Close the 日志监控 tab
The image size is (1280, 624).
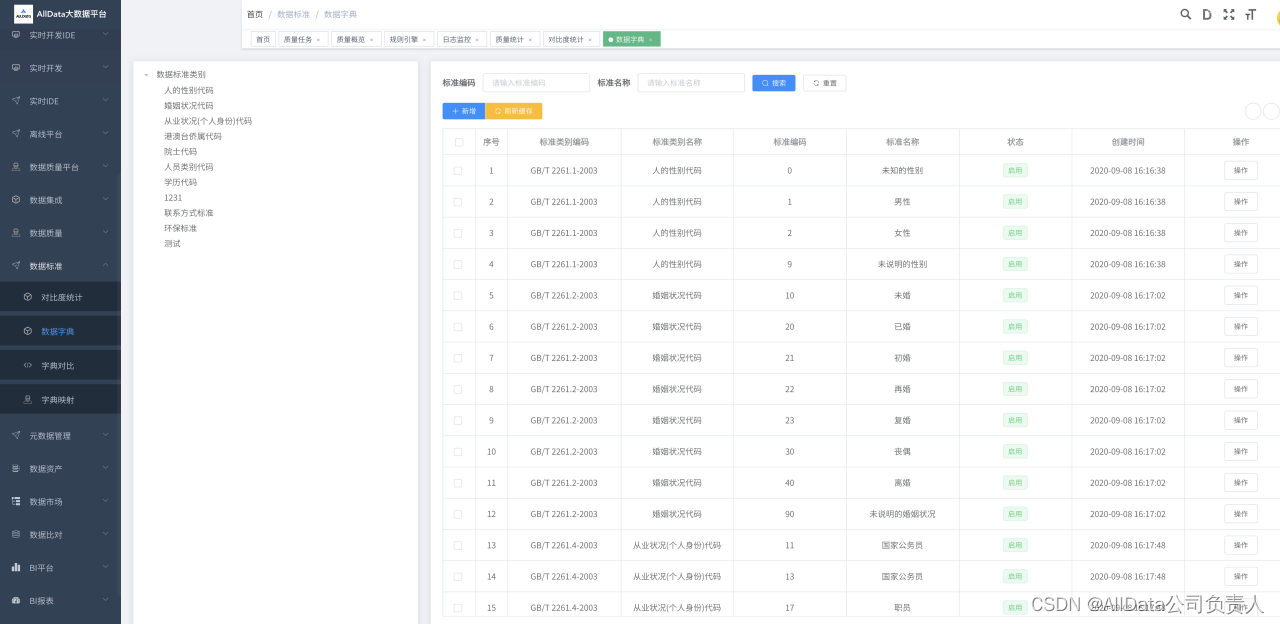(x=477, y=40)
